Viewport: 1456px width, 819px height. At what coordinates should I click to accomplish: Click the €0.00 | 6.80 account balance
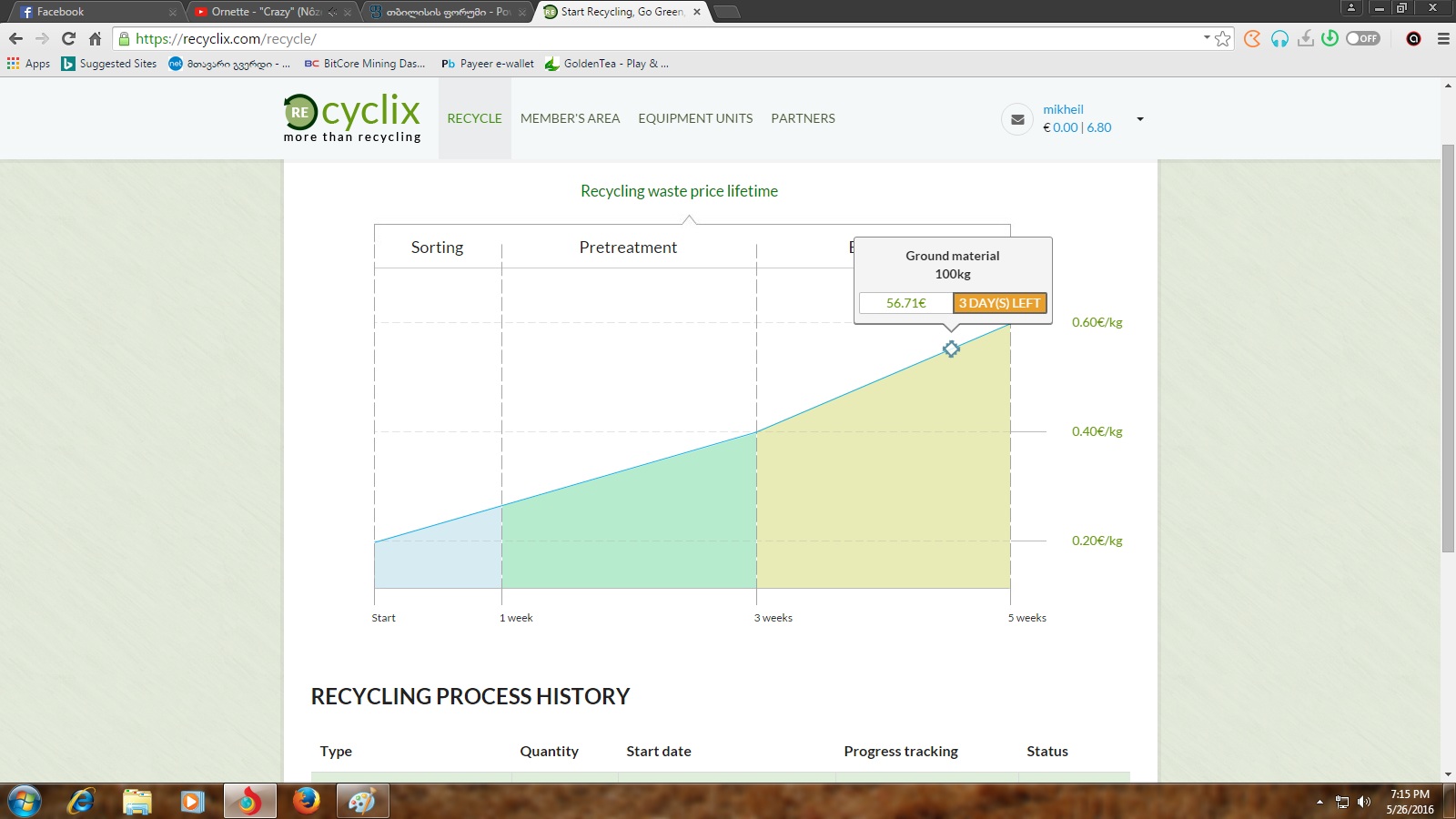pos(1077,127)
